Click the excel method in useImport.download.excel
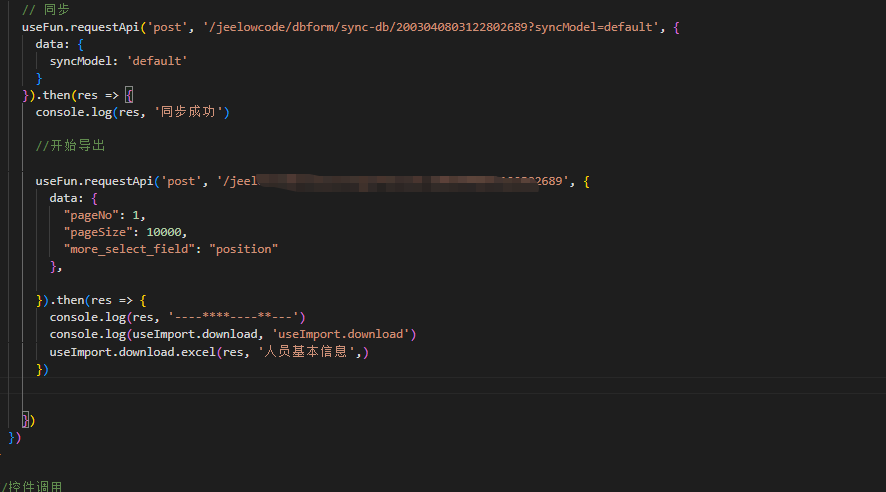Viewport: 886px width, 492px height. tap(184, 352)
